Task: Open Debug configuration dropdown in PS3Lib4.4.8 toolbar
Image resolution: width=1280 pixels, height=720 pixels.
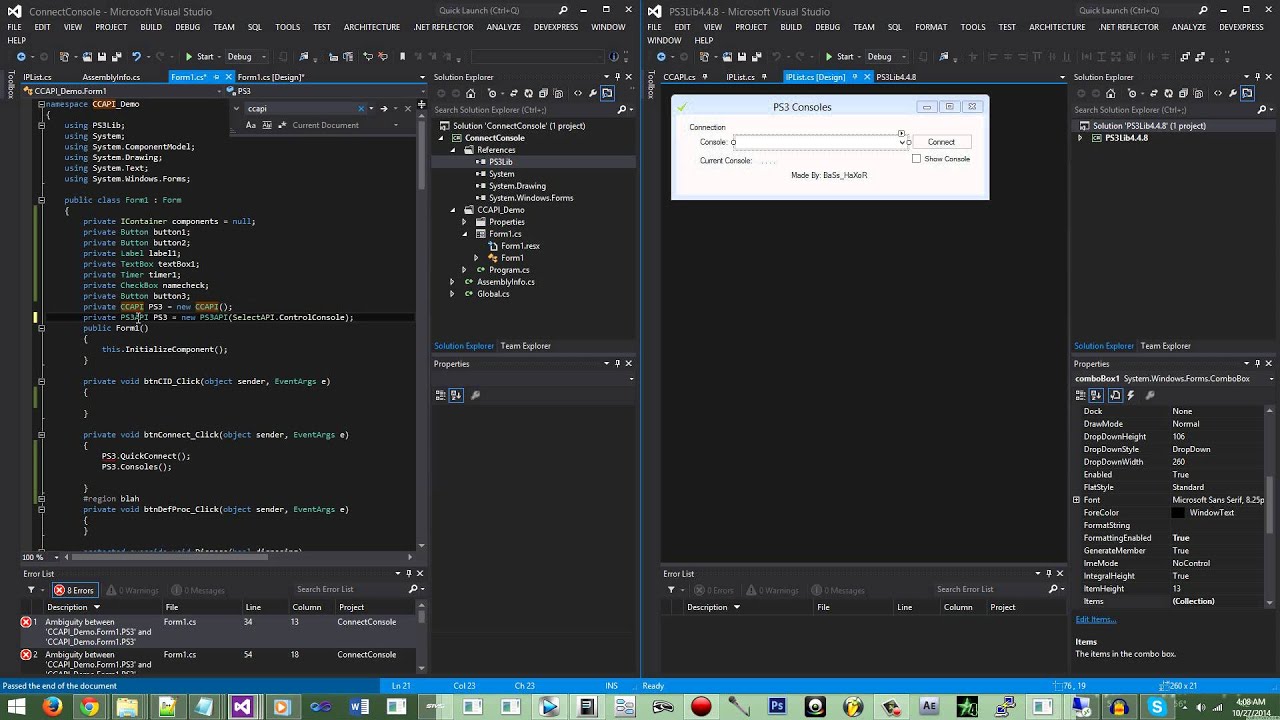Action: pyautogui.click(x=886, y=57)
